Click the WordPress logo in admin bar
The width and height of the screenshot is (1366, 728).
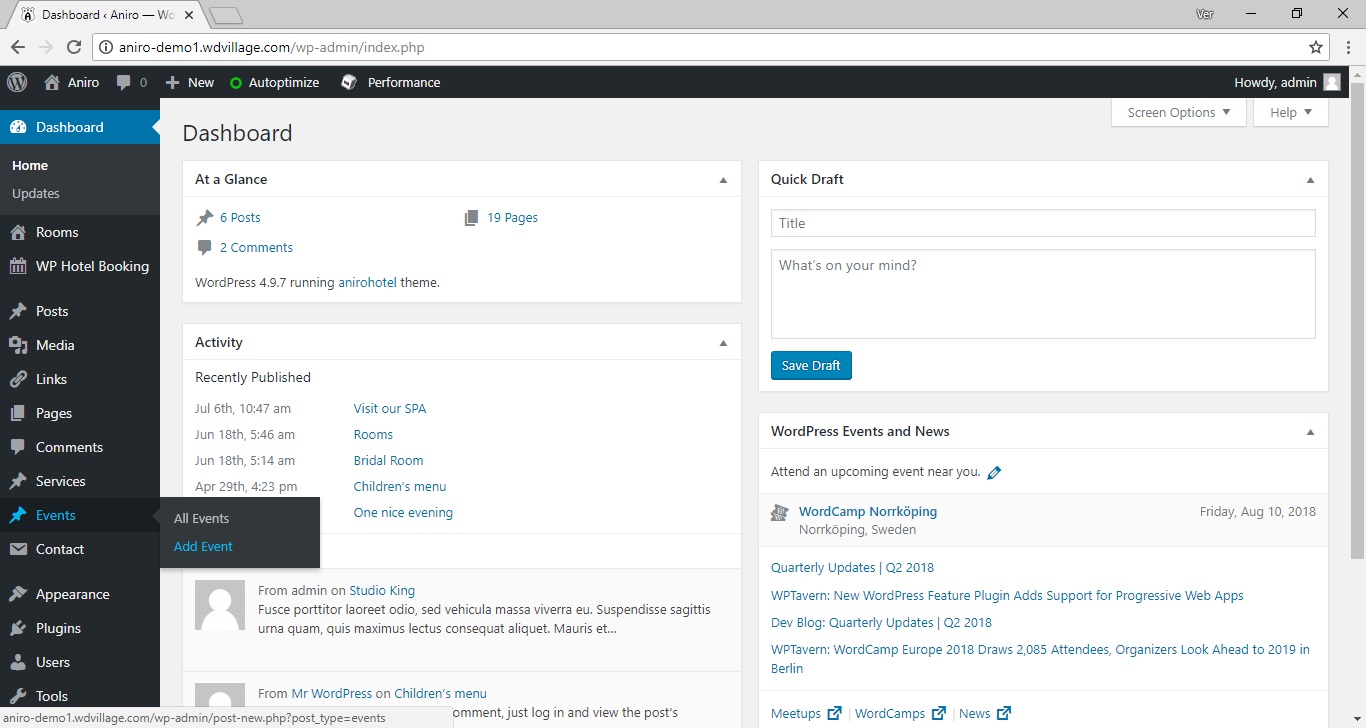(17, 83)
